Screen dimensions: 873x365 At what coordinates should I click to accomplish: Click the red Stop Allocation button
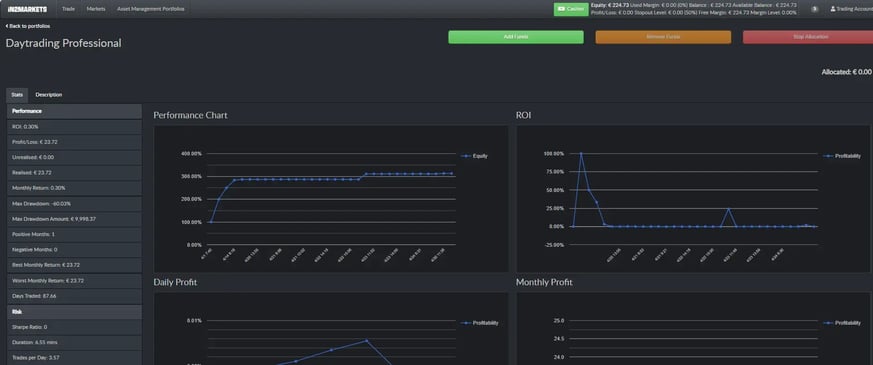[808, 37]
